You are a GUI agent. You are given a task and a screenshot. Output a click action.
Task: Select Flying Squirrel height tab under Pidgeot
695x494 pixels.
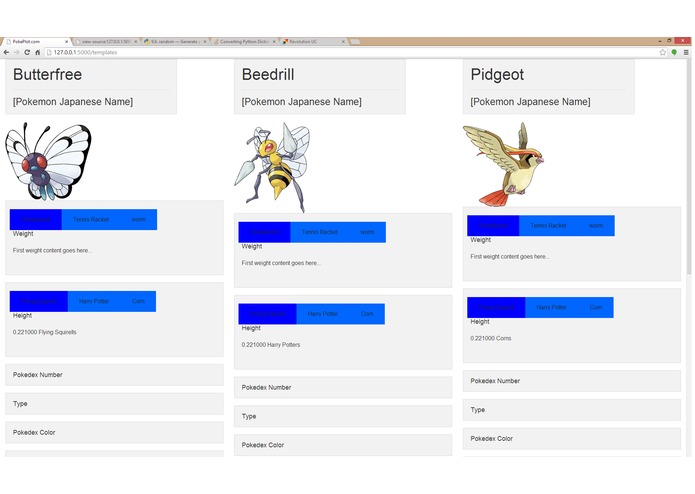(496, 307)
